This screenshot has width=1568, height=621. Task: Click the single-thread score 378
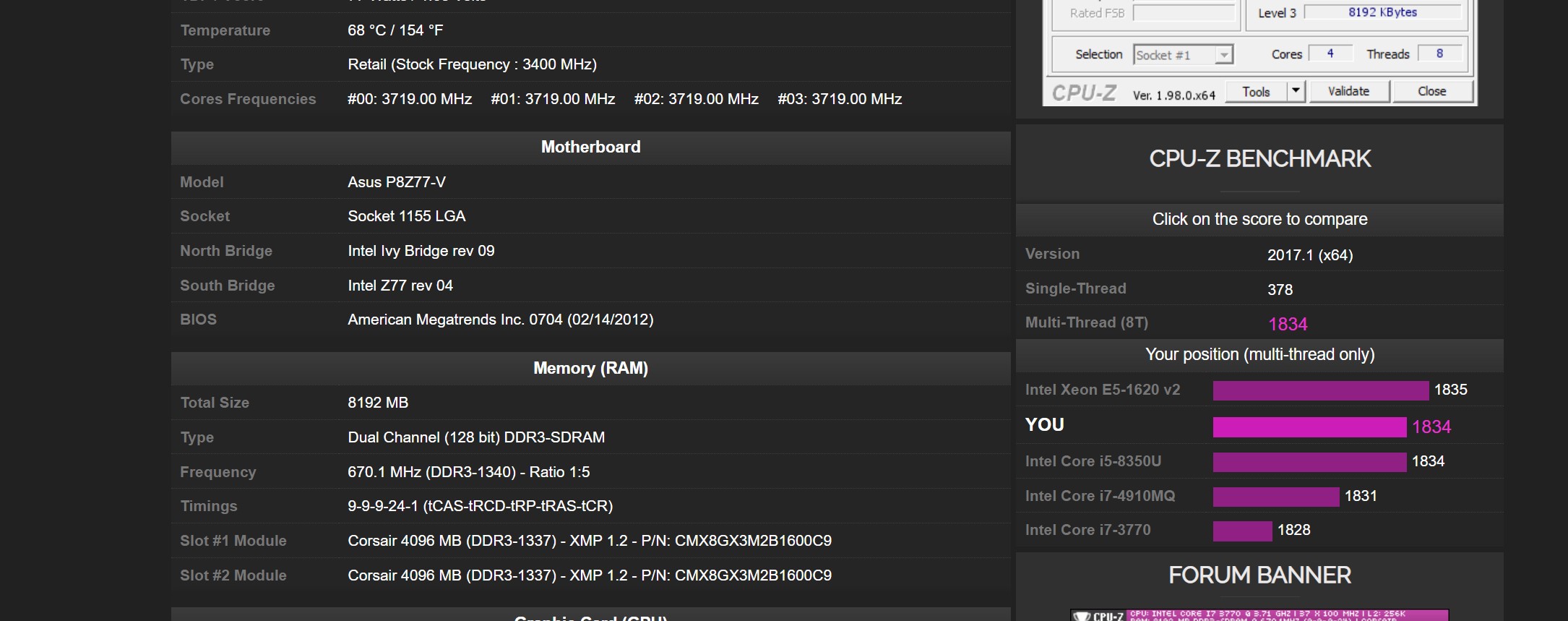pos(1280,289)
